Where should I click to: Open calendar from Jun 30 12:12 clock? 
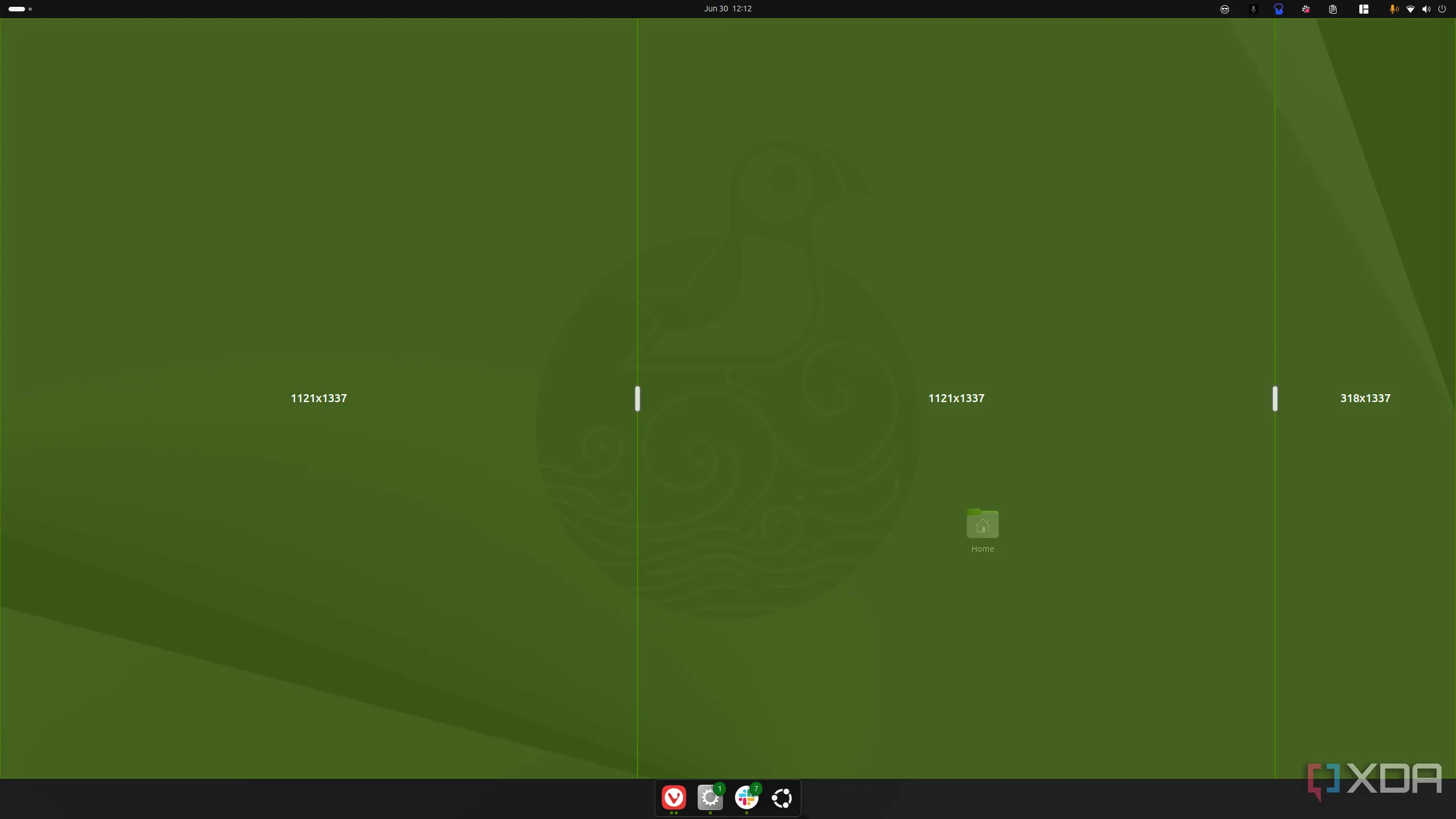click(728, 9)
